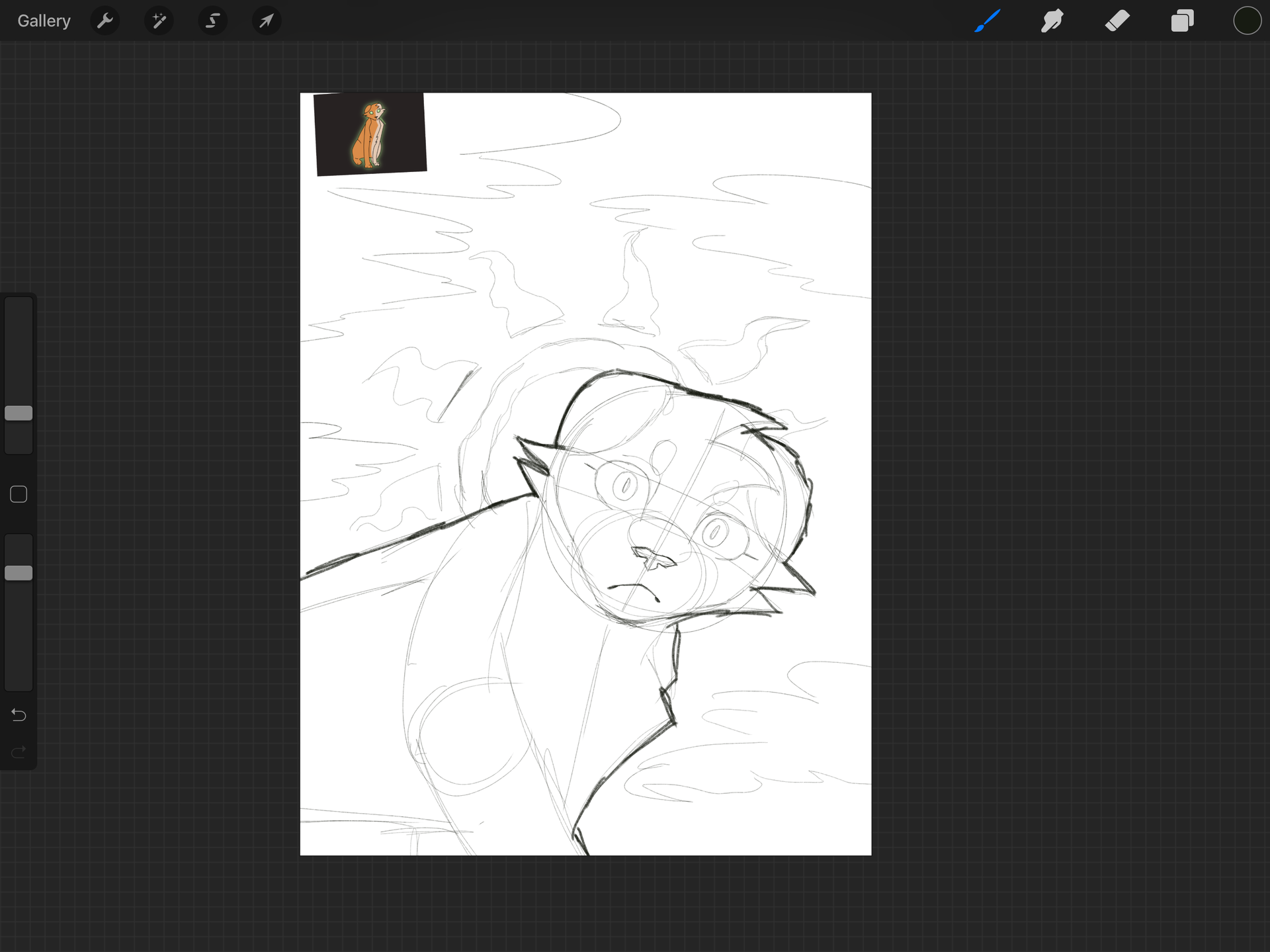This screenshot has width=1270, height=952.
Task: Activate the Transform arrow tool
Action: 267,21
